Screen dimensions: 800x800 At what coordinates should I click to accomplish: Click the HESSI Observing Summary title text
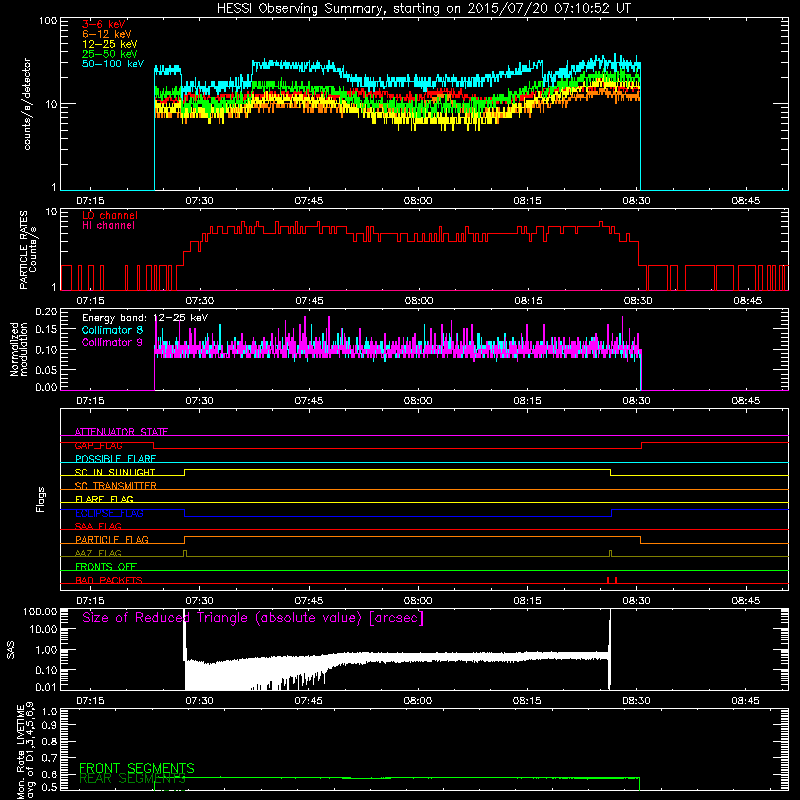pos(424,9)
